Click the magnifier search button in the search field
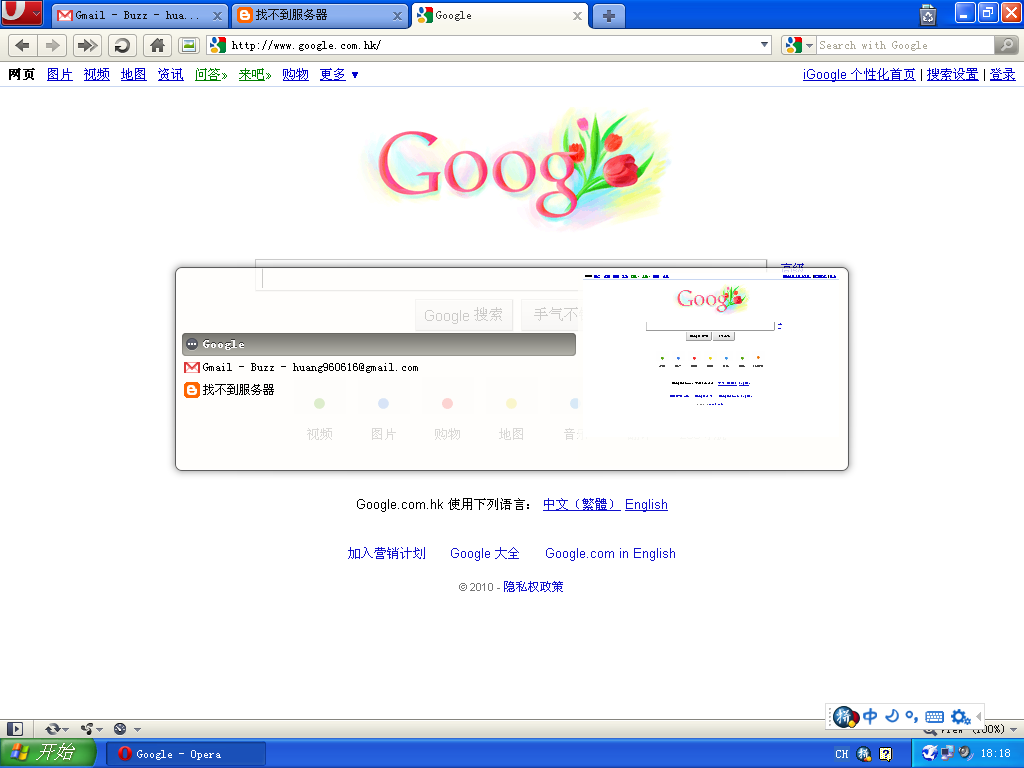This screenshot has width=1024, height=768. [x=1006, y=45]
